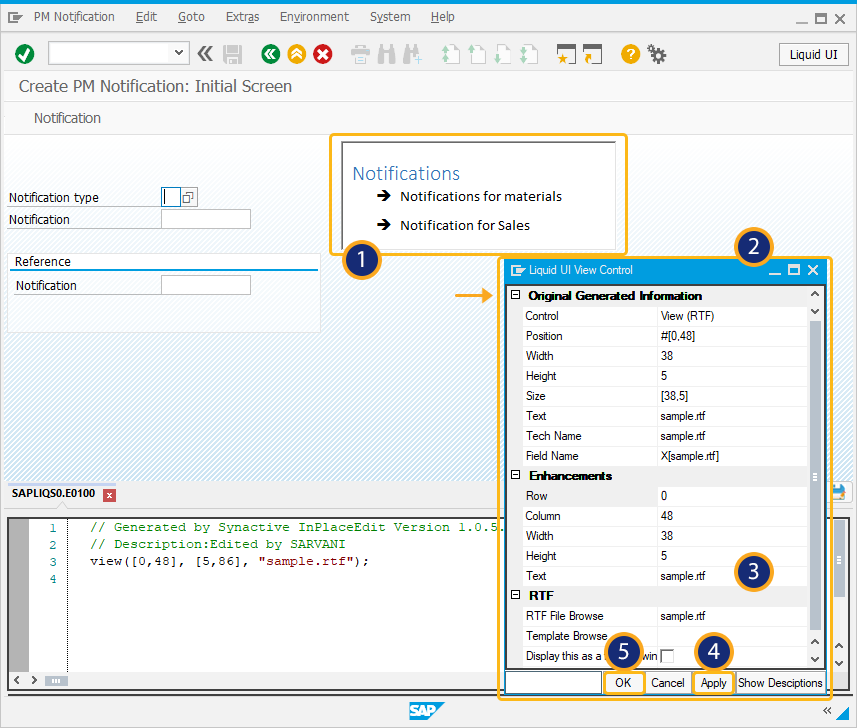Click the SAP window menu icon
The image size is (857, 728).
click(x=15, y=17)
